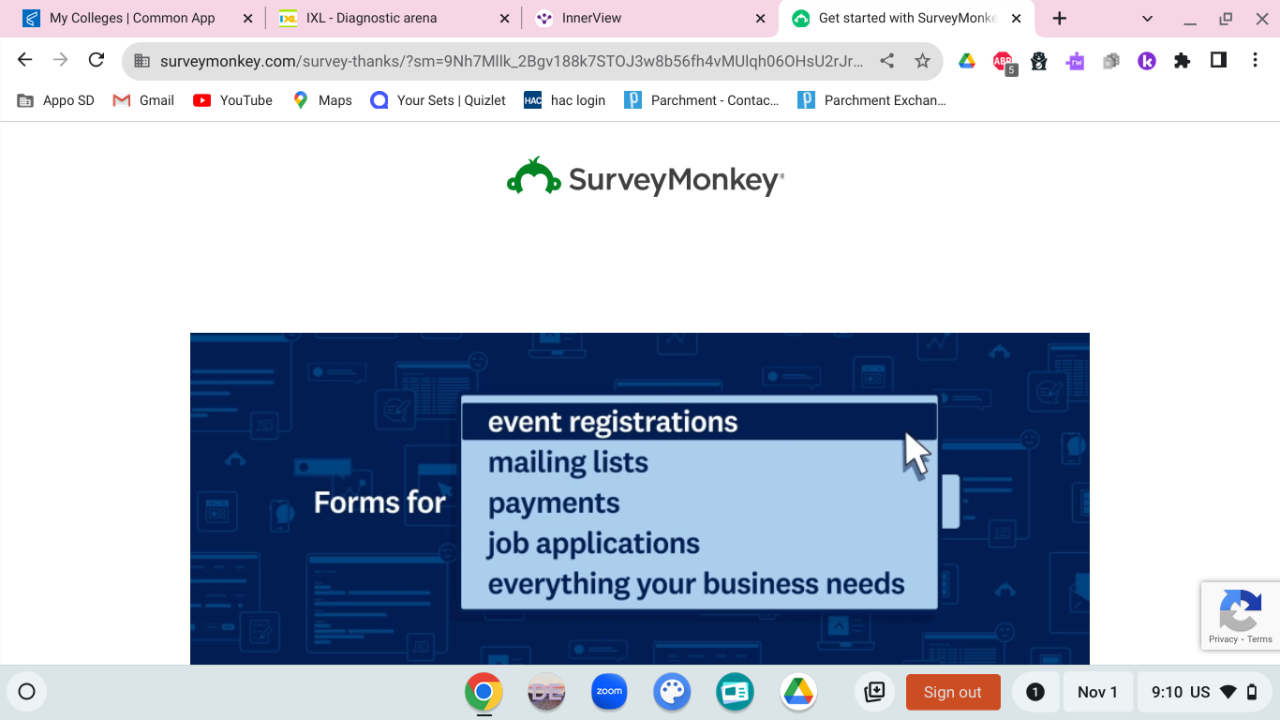Open the purple 'k' extension
The image size is (1280, 720).
[x=1147, y=61]
